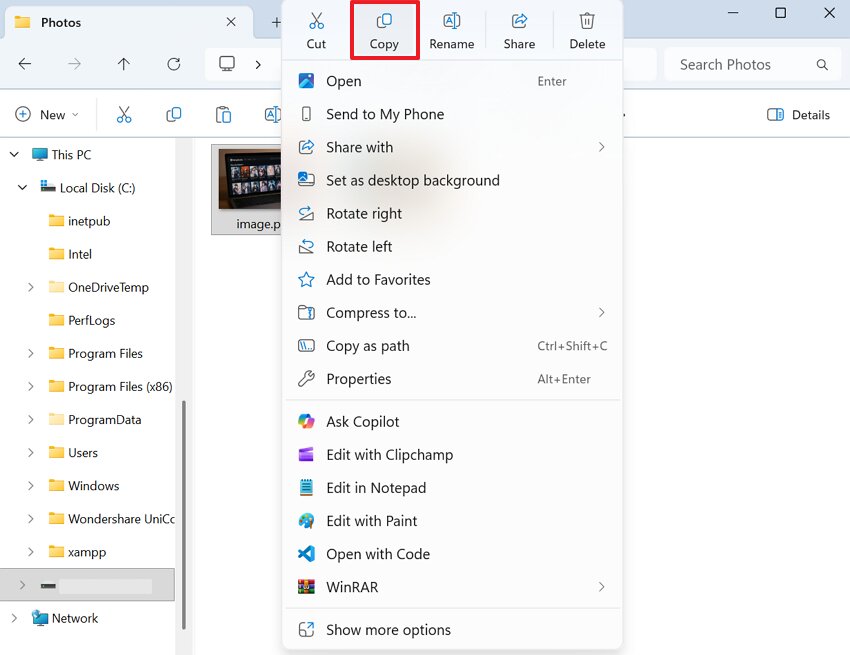The width and height of the screenshot is (850, 655).
Task: Click the Clipchamp icon
Action: [306, 454]
